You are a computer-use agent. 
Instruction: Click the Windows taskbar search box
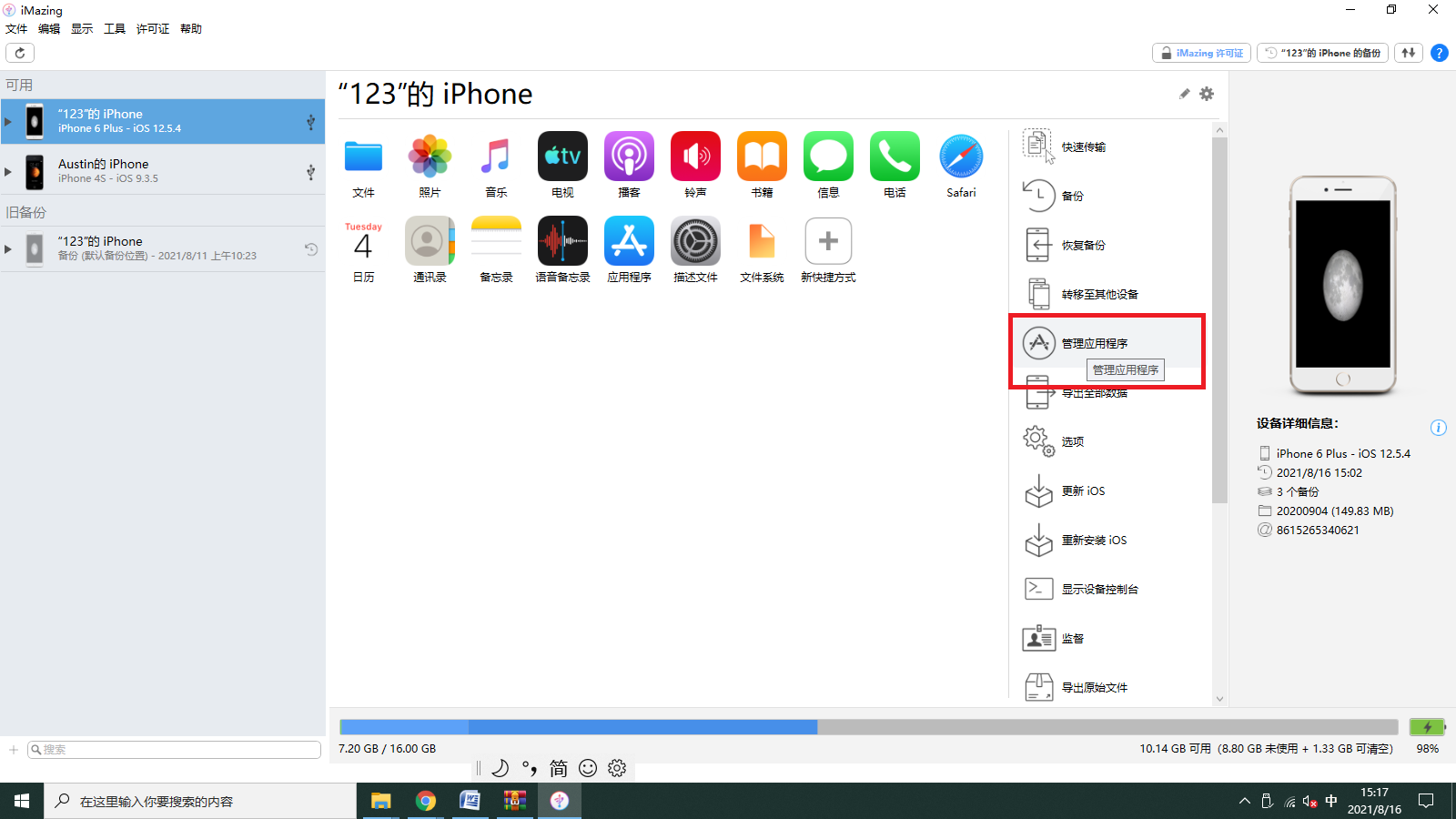(x=200, y=801)
